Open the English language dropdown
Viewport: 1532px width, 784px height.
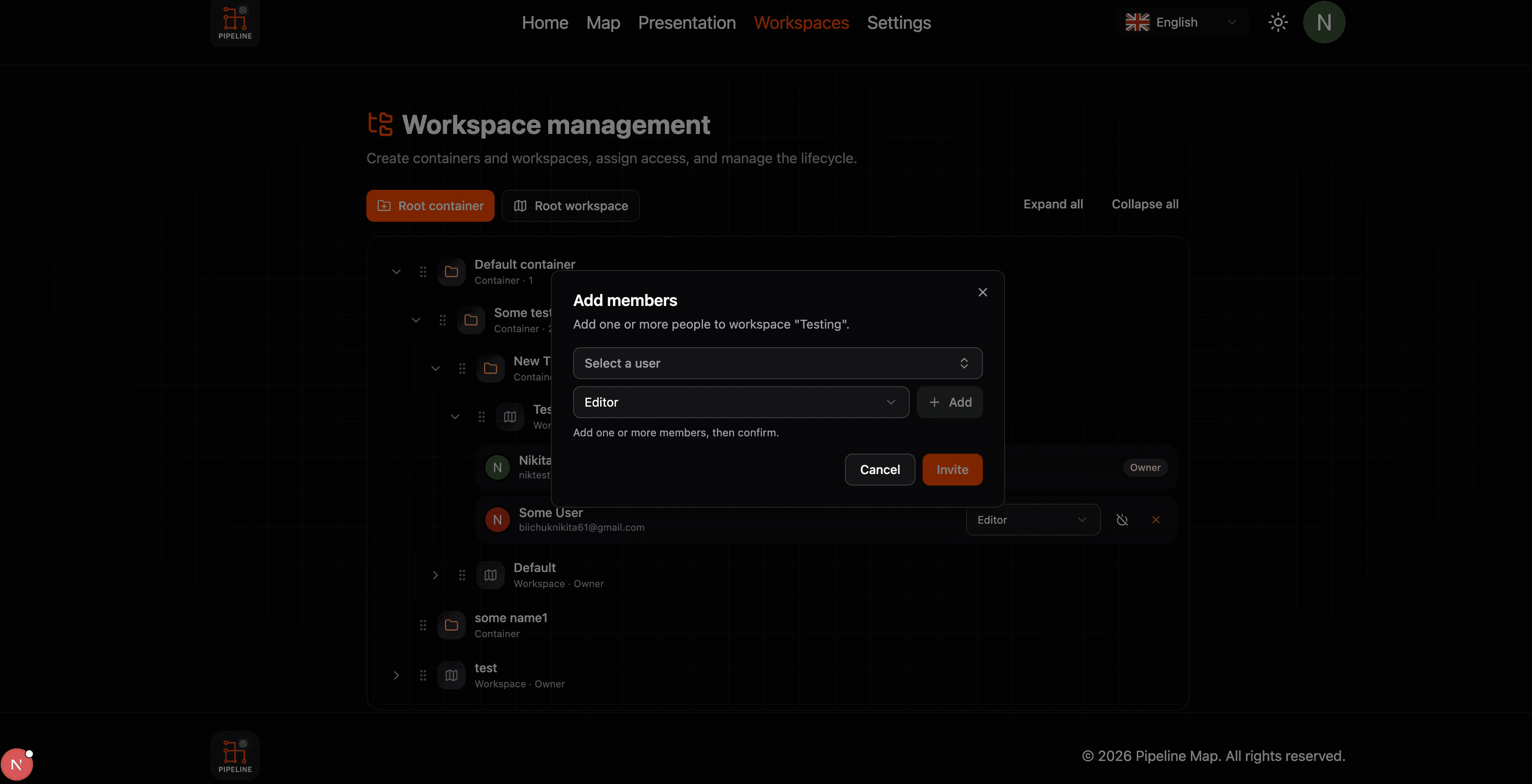point(1182,23)
